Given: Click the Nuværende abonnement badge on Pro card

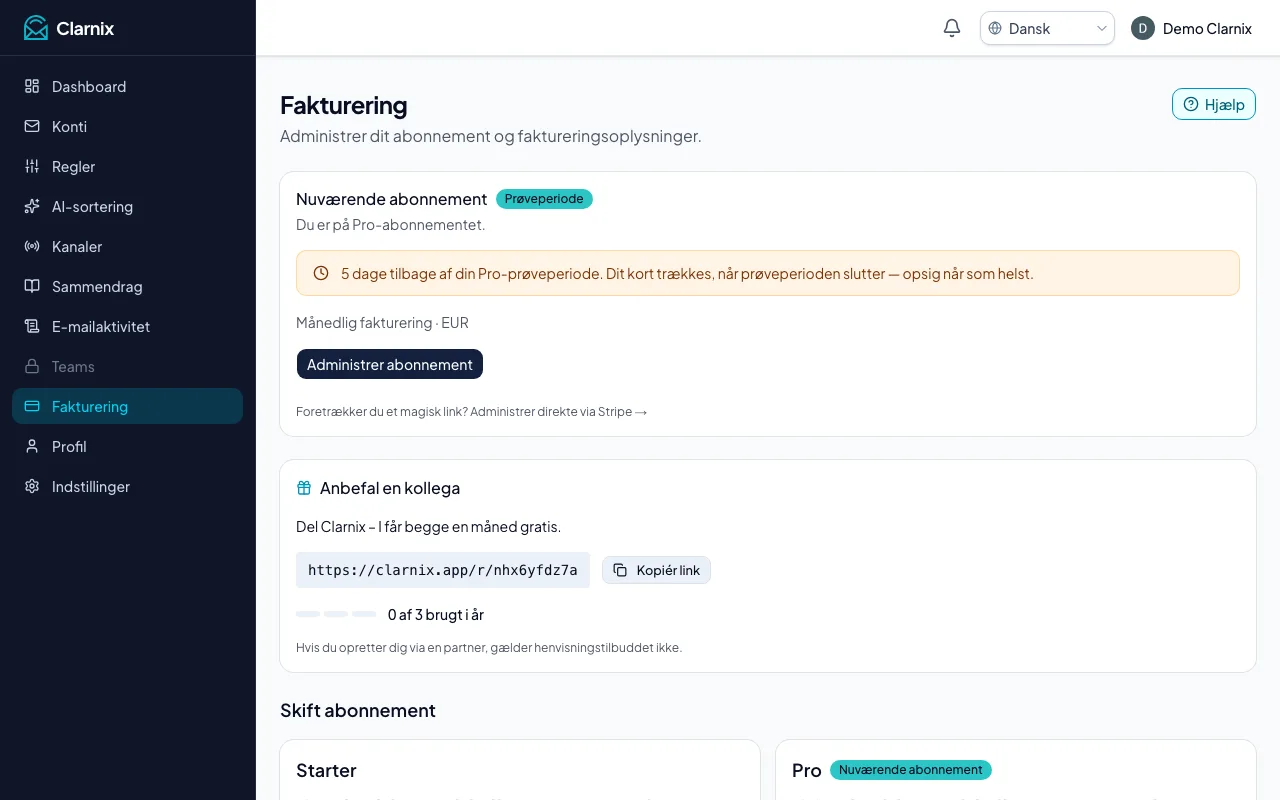Looking at the screenshot, I should 911,770.
